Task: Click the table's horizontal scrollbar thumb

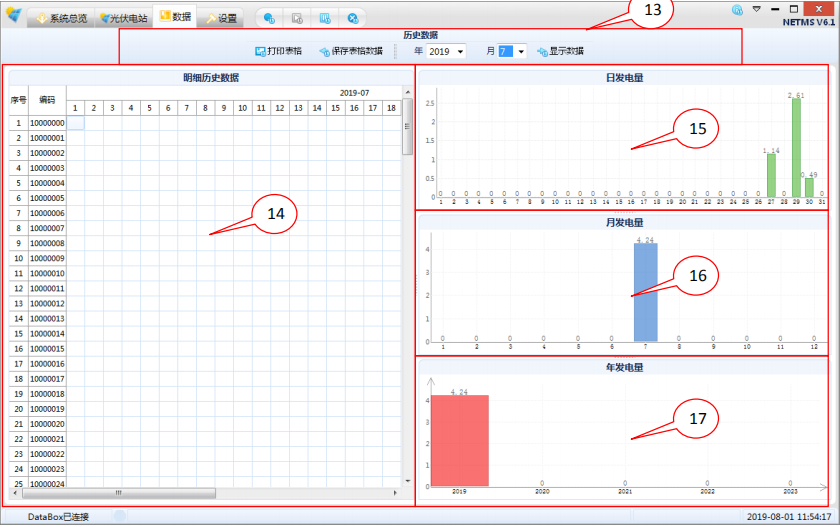Action: coord(118,493)
